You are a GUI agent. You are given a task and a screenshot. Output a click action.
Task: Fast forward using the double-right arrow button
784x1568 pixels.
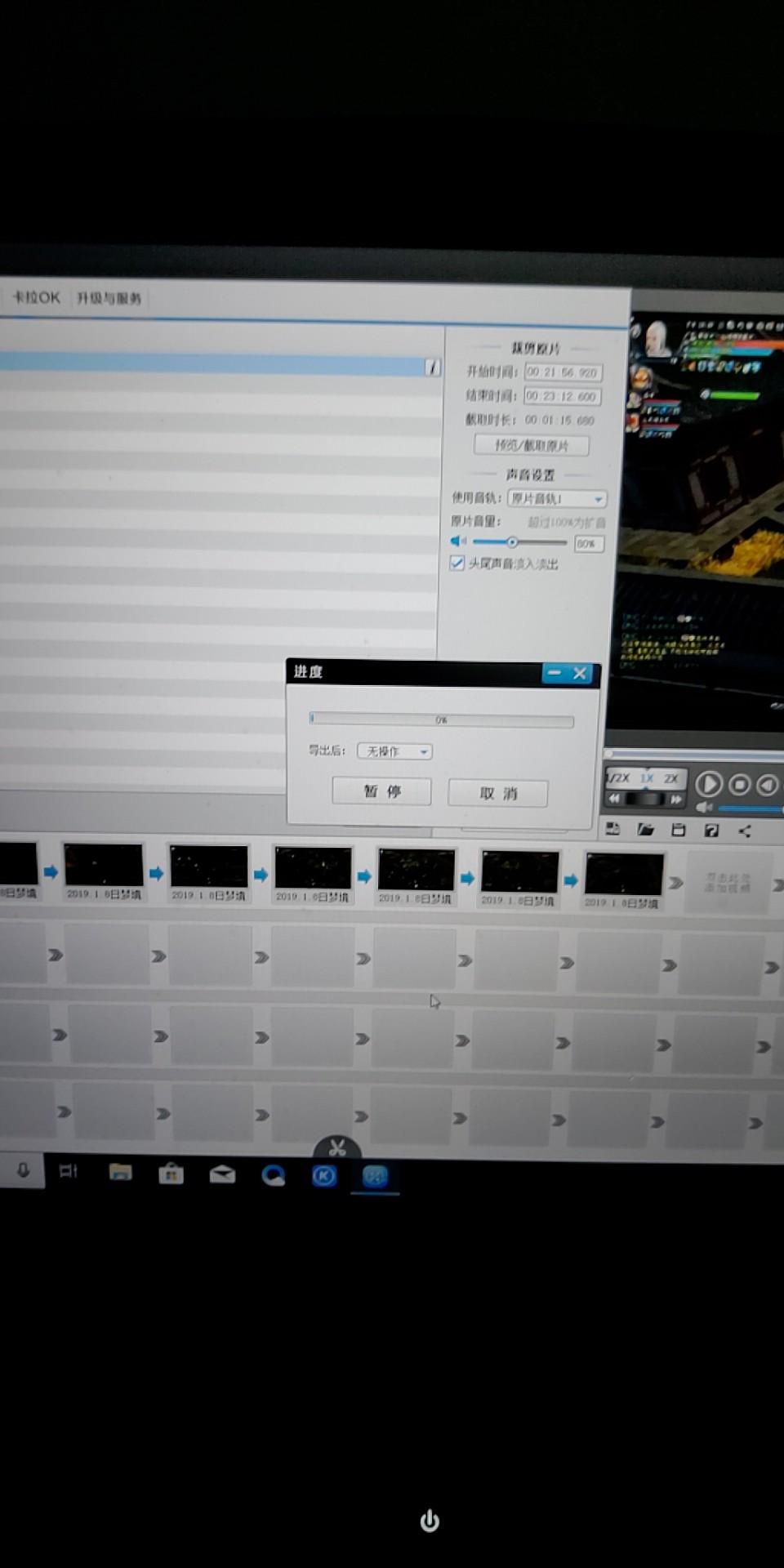[x=675, y=800]
